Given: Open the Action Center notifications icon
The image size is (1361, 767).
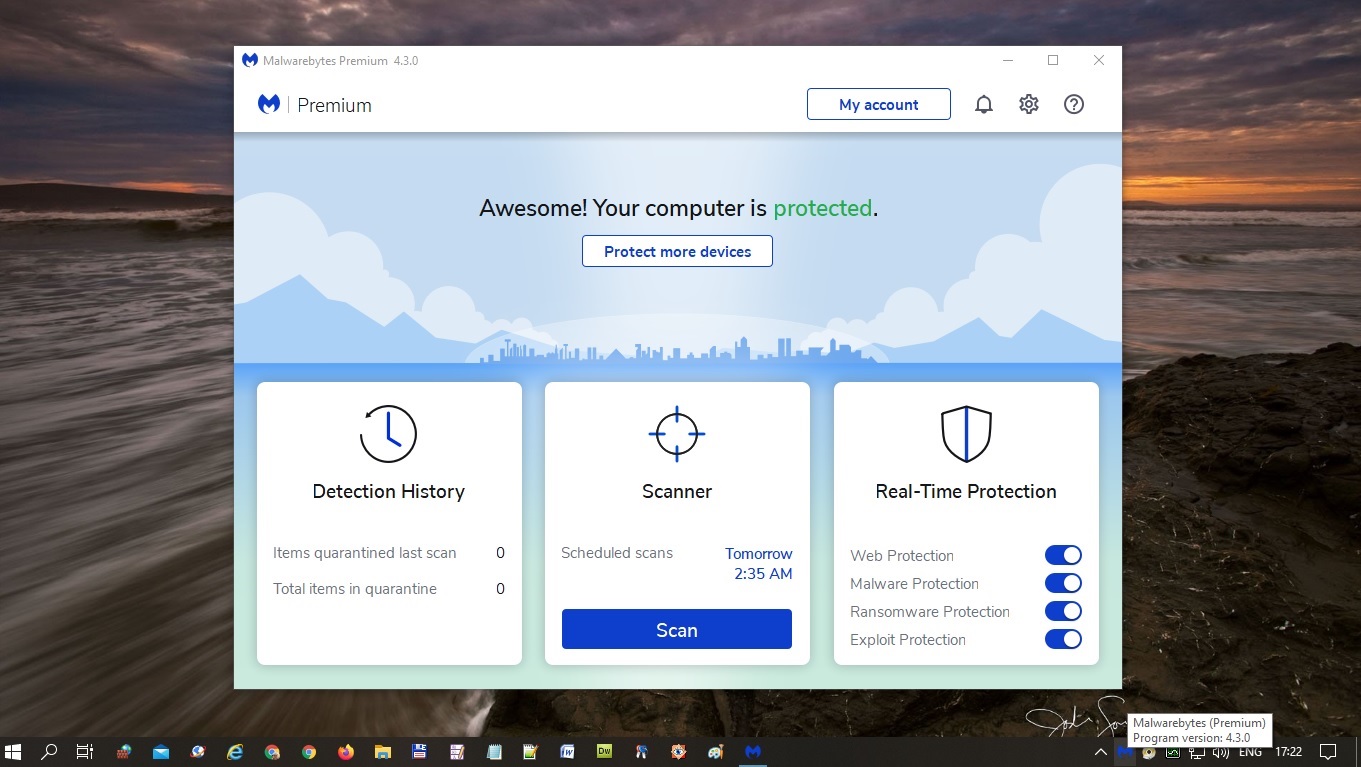Looking at the screenshot, I should pos(1328,751).
